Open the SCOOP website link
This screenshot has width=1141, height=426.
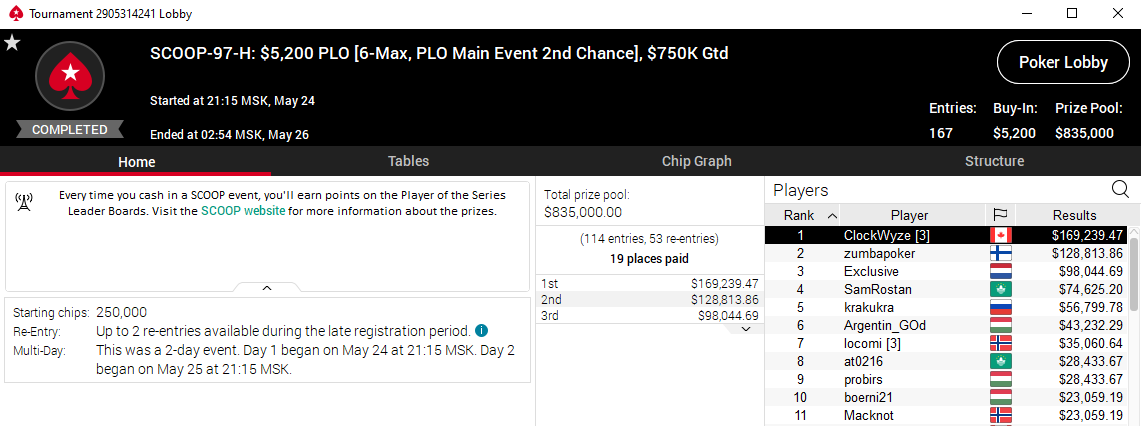(243, 212)
